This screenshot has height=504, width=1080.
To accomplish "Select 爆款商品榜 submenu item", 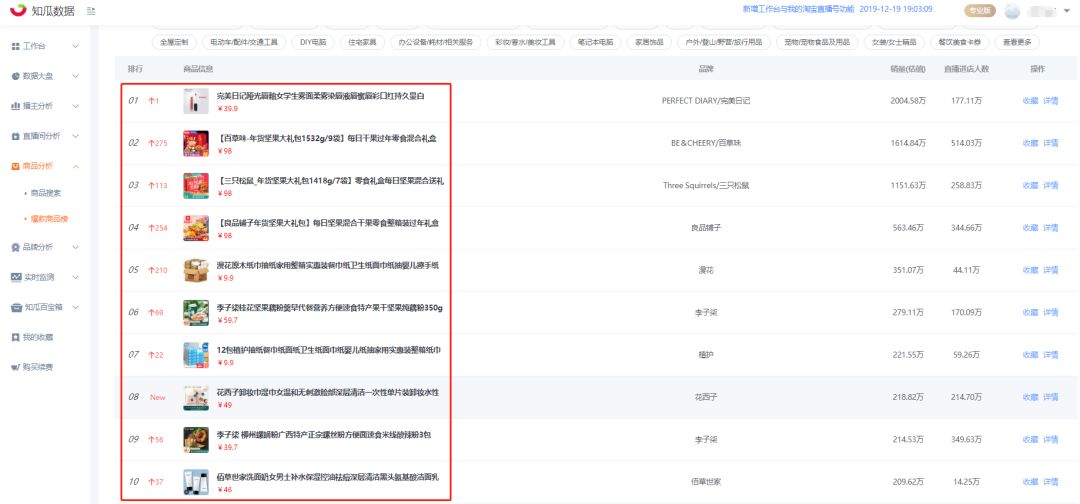I will 50,219.
